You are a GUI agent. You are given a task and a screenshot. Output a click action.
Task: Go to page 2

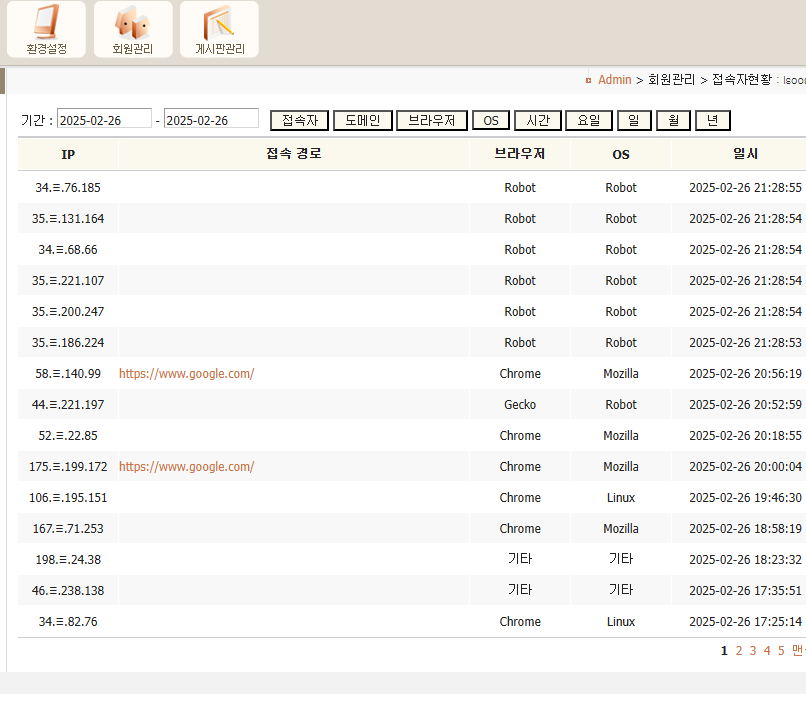coord(739,651)
